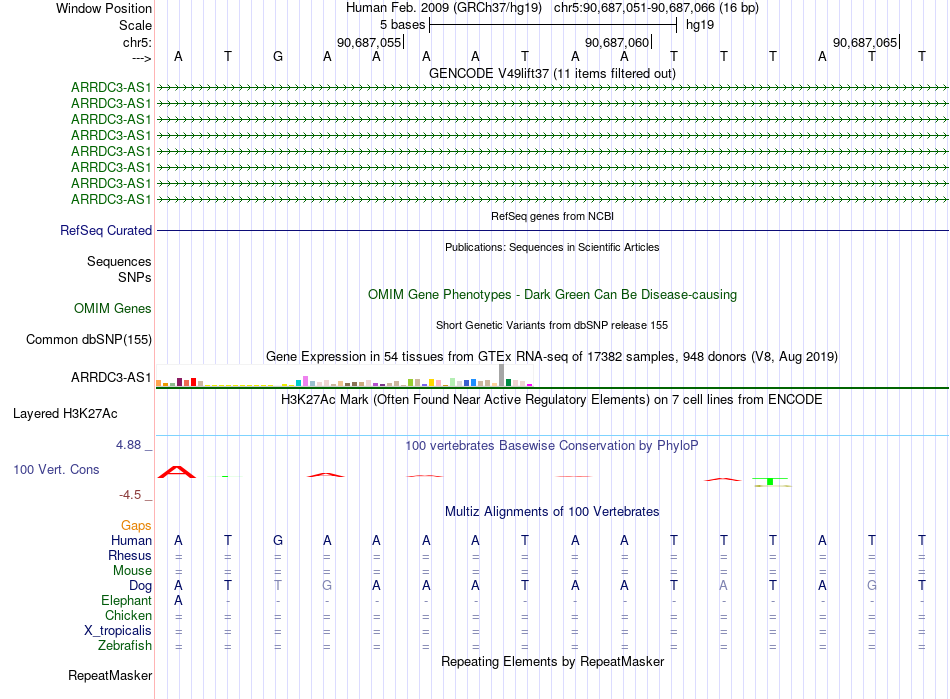
Task: Open the H3K27Ac Mark ENCODE track title
Action: pos(552,400)
